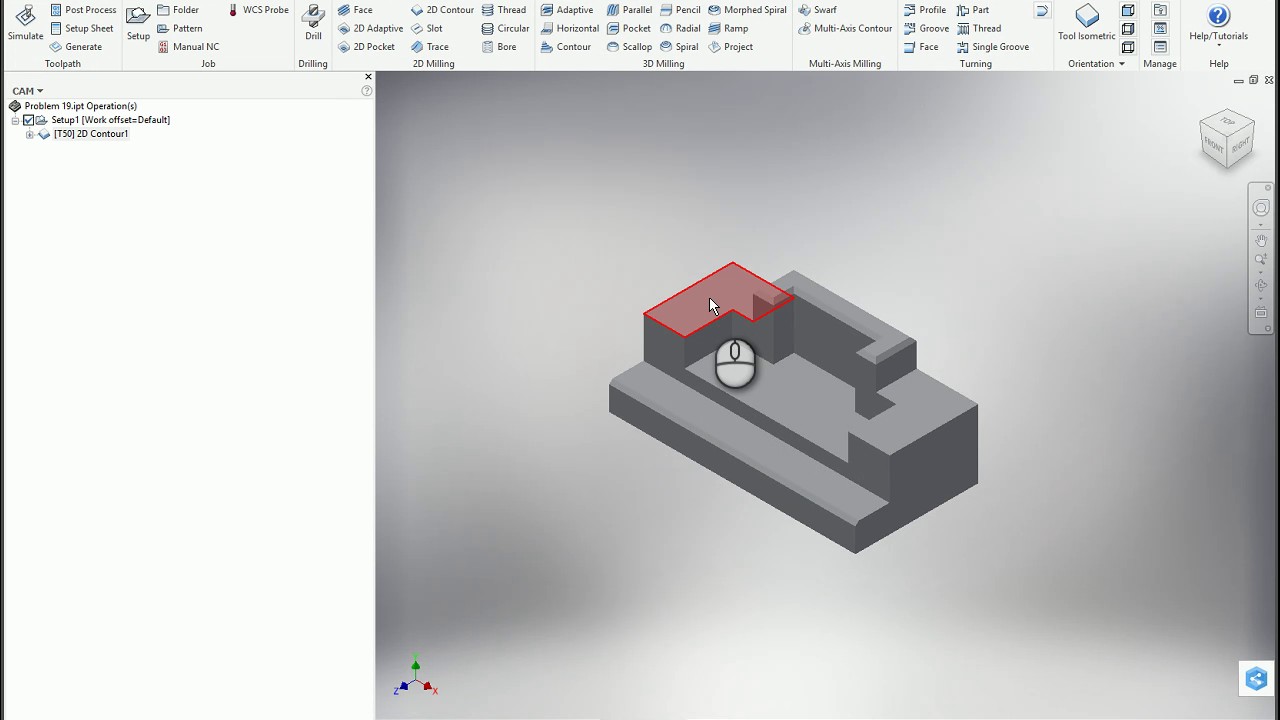Click Generate toolpath

click(76, 47)
